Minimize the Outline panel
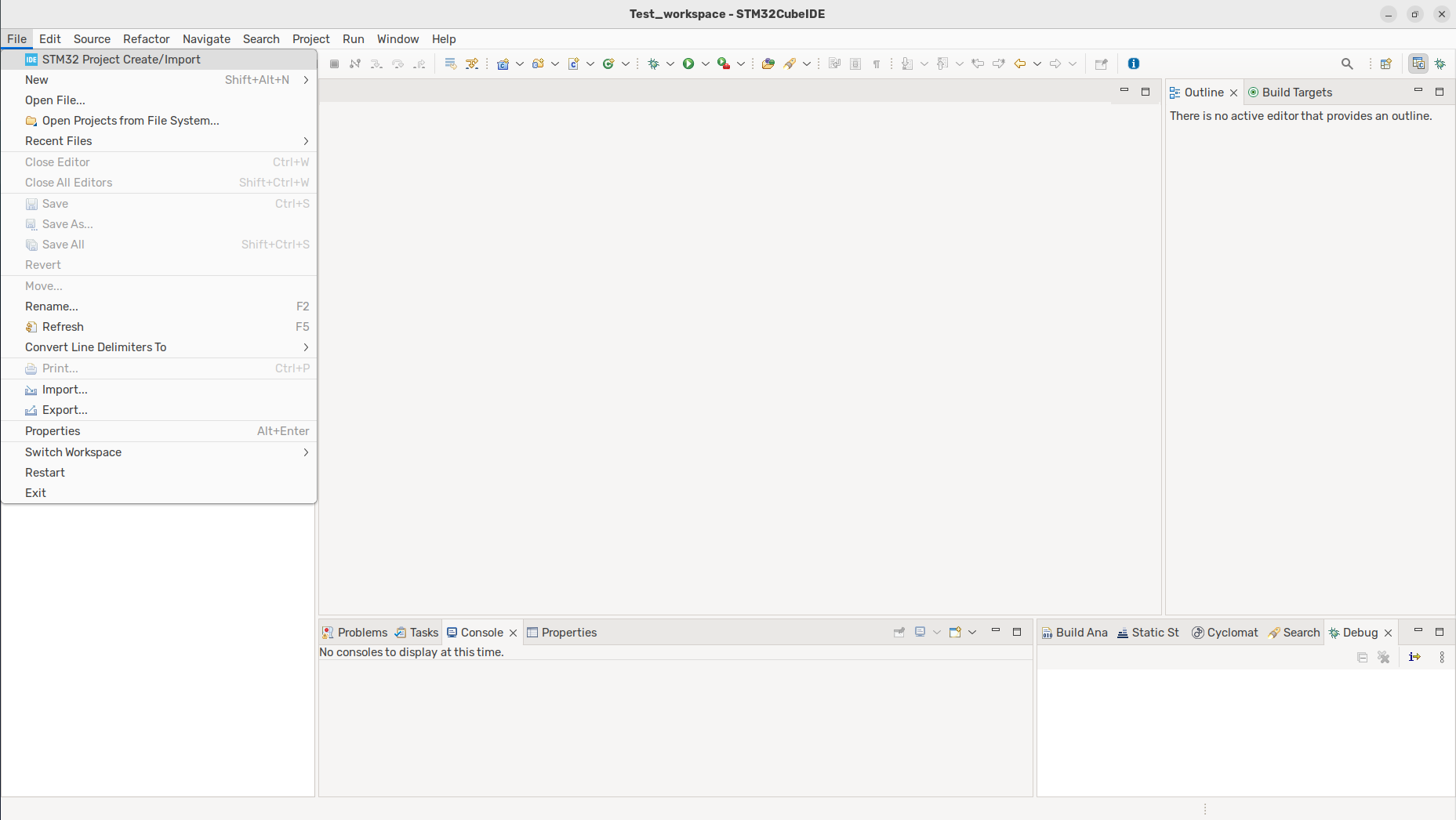Screen dimensions: 1456x820 (x=1418, y=91)
